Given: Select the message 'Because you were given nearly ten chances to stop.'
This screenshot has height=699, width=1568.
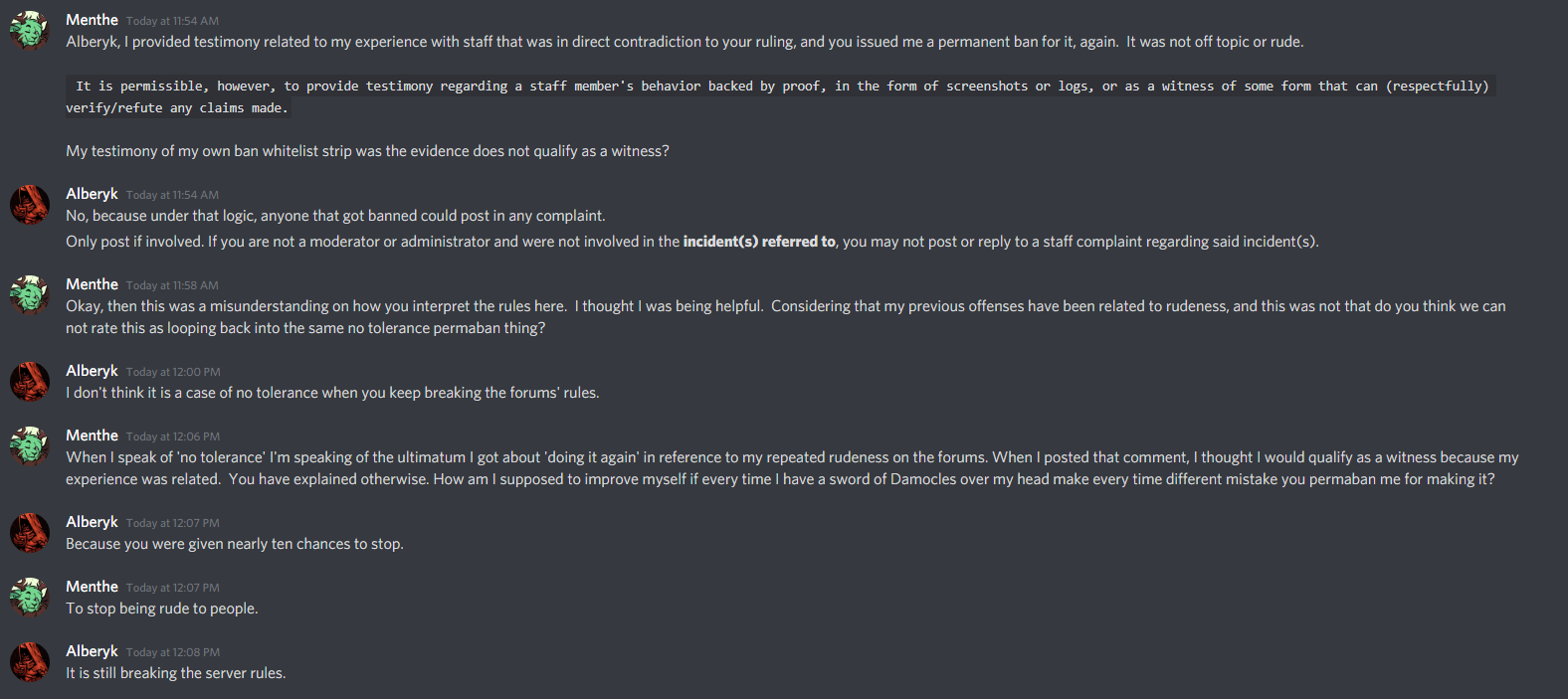Looking at the screenshot, I should [x=235, y=543].
